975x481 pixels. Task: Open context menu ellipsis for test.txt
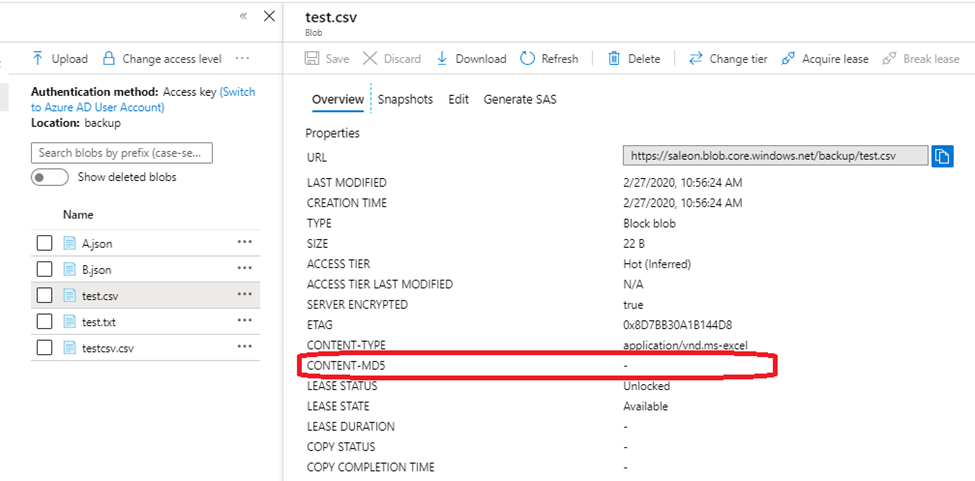click(244, 320)
